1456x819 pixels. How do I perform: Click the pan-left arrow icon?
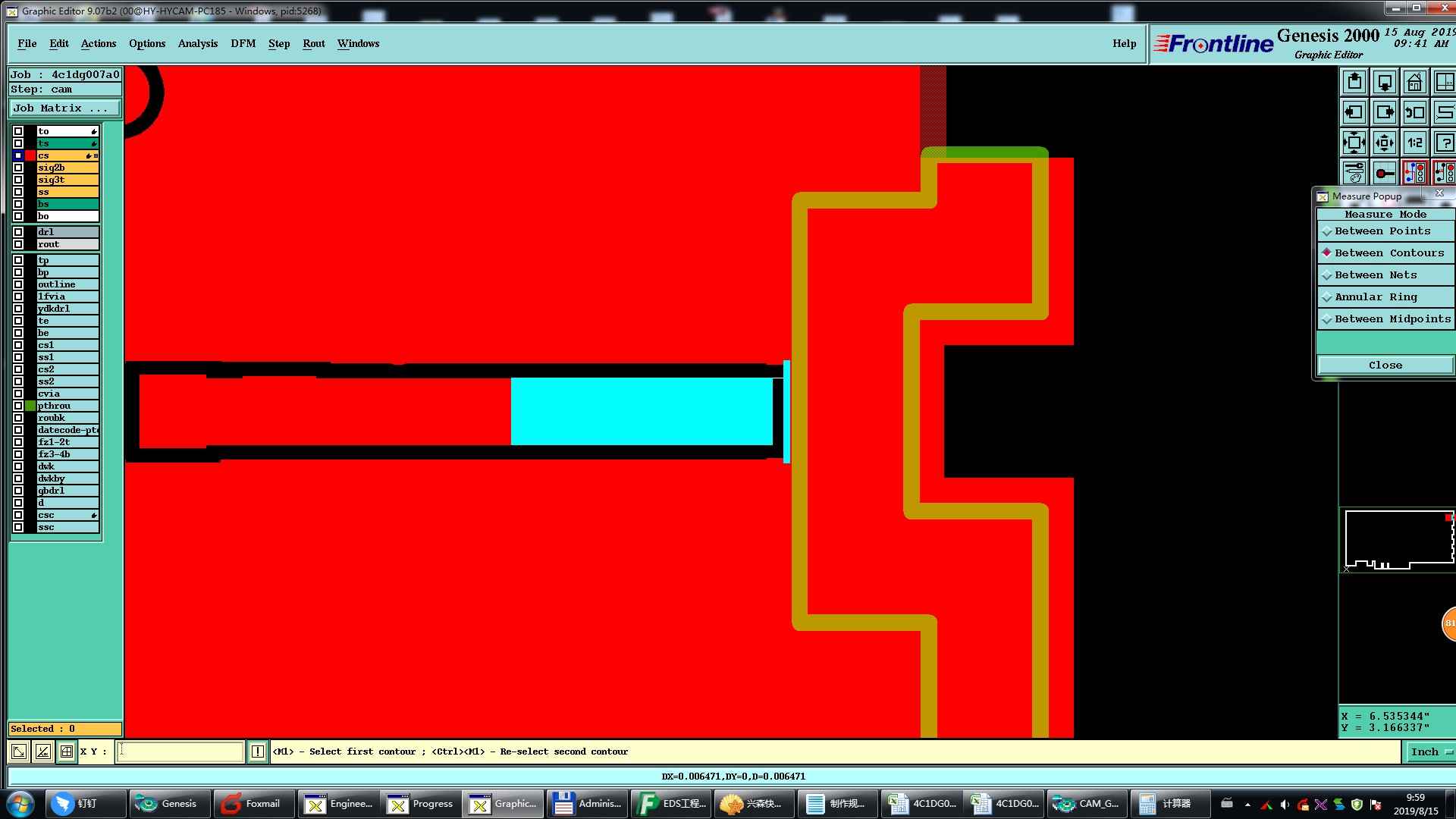tap(1354, 112)
